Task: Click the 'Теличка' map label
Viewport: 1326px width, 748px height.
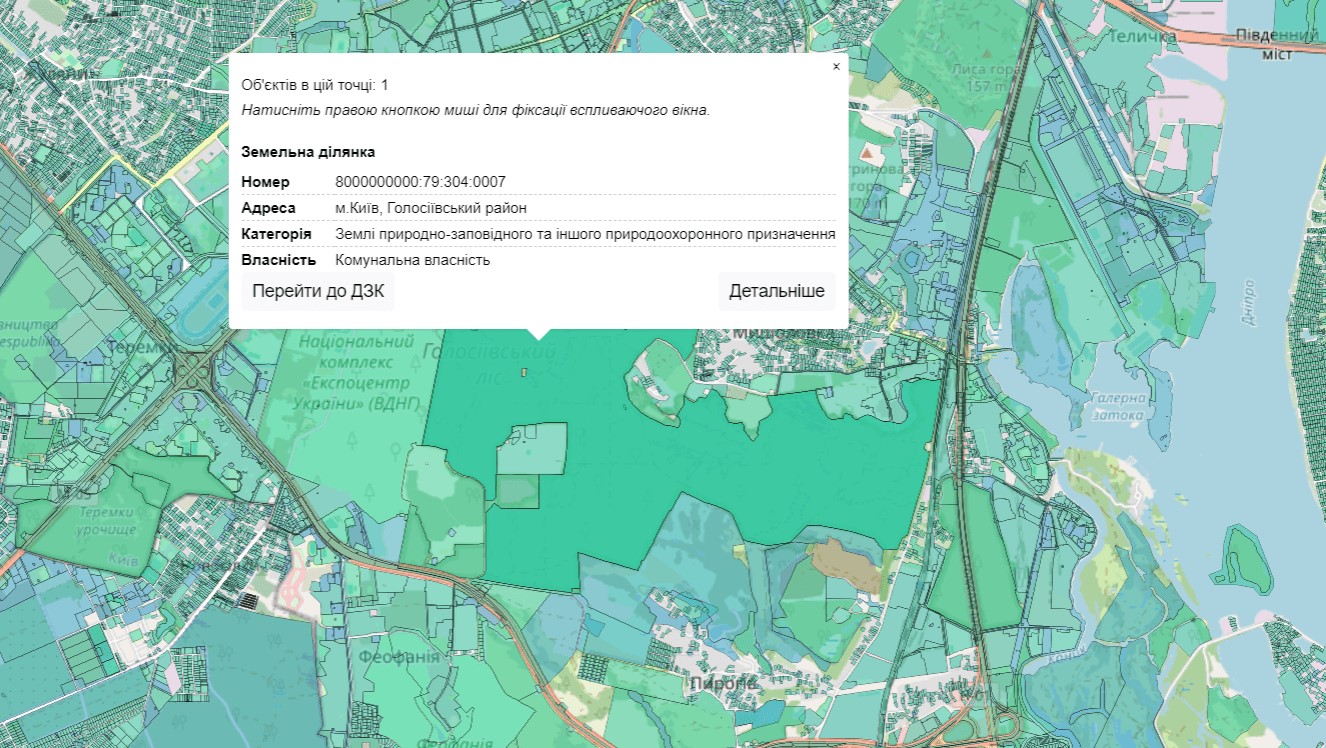Action: (1141, 37)
